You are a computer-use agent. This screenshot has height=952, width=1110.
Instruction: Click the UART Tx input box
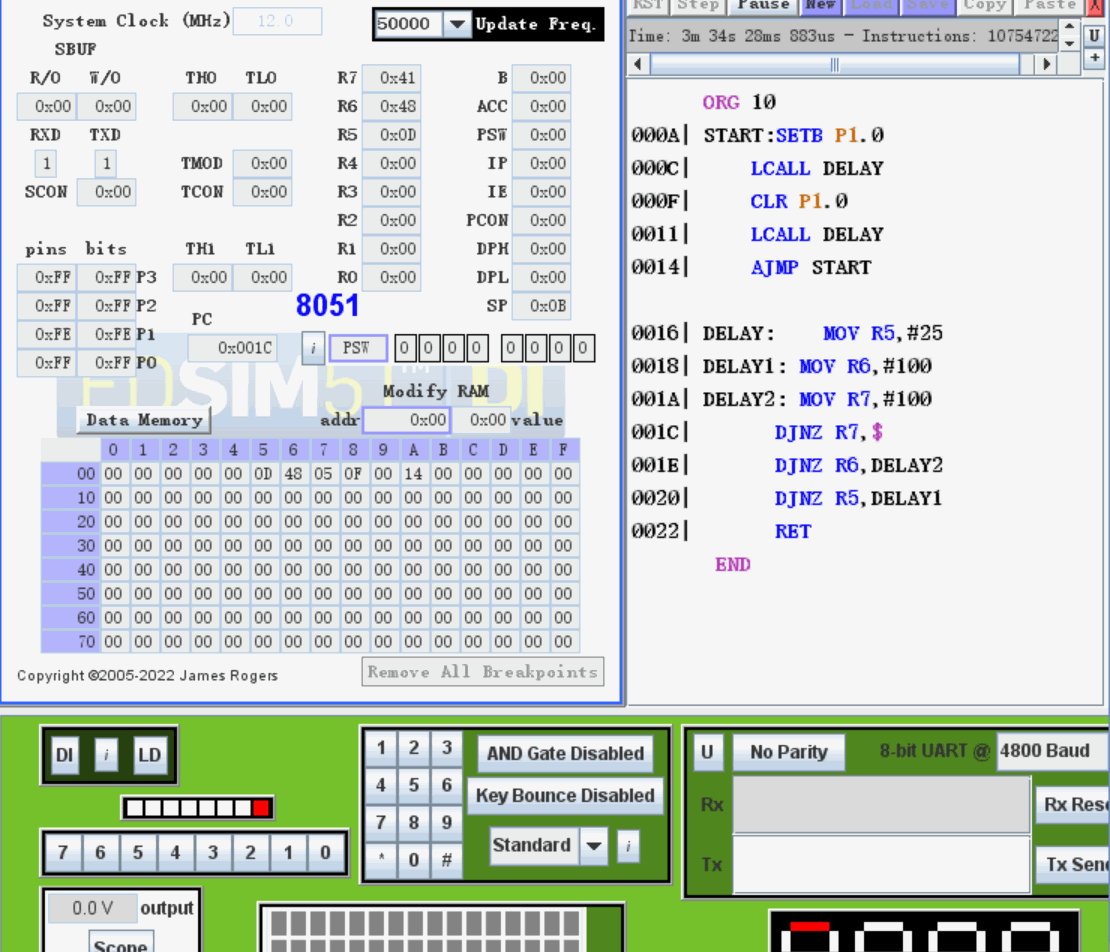[x=881, y=865]
